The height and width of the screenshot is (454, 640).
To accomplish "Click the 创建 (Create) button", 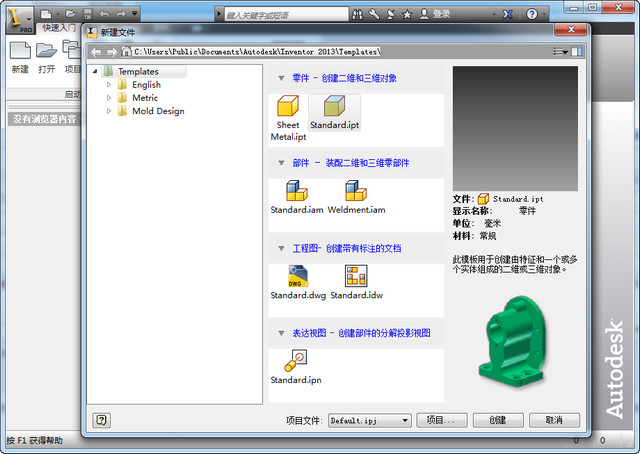I will (498, 420).
